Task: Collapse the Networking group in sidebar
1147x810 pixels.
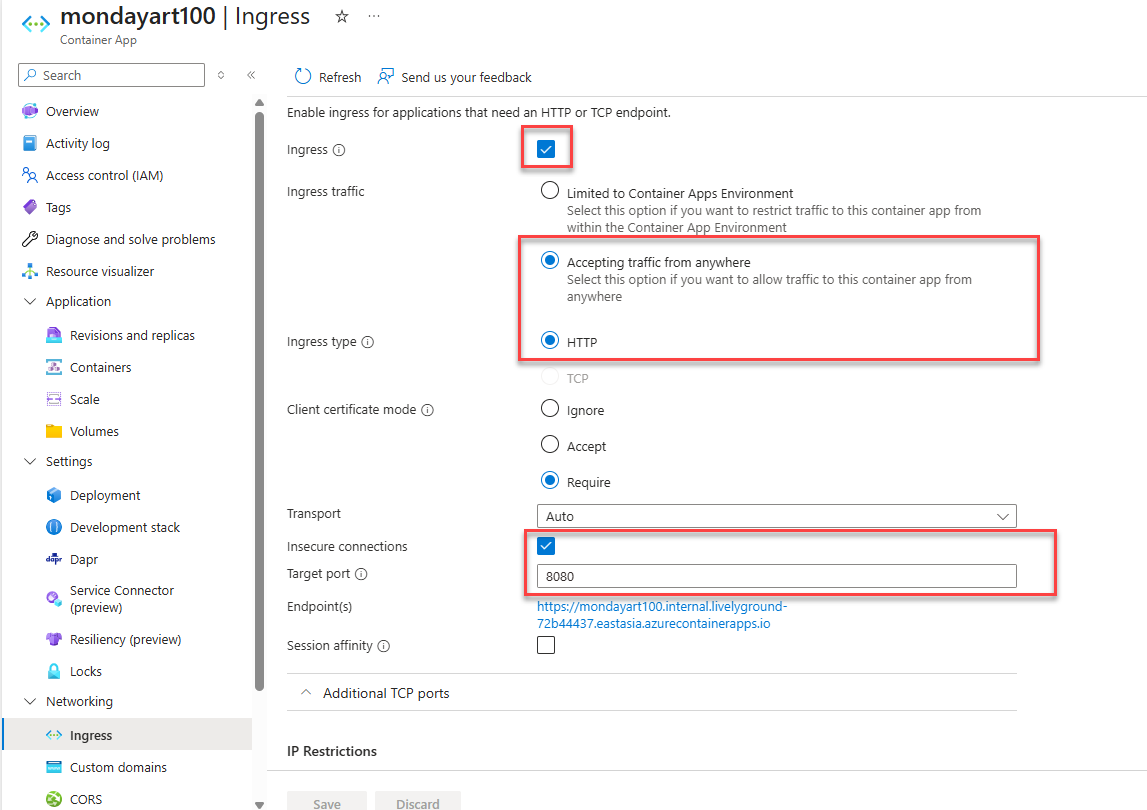Action: point(30,701)
